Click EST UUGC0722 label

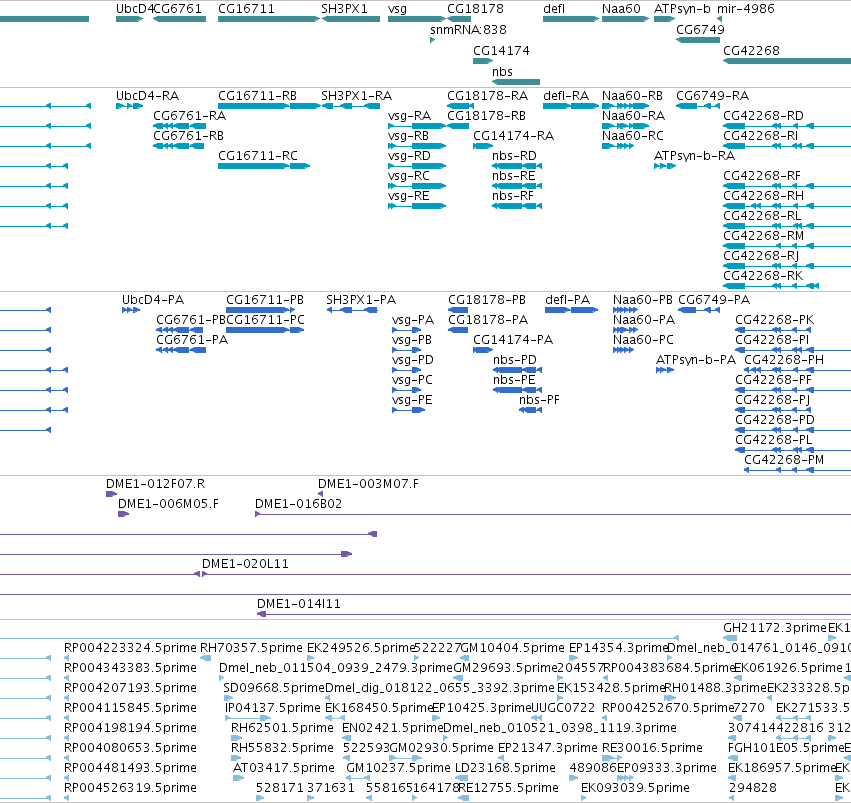click(x=562, y=708)
